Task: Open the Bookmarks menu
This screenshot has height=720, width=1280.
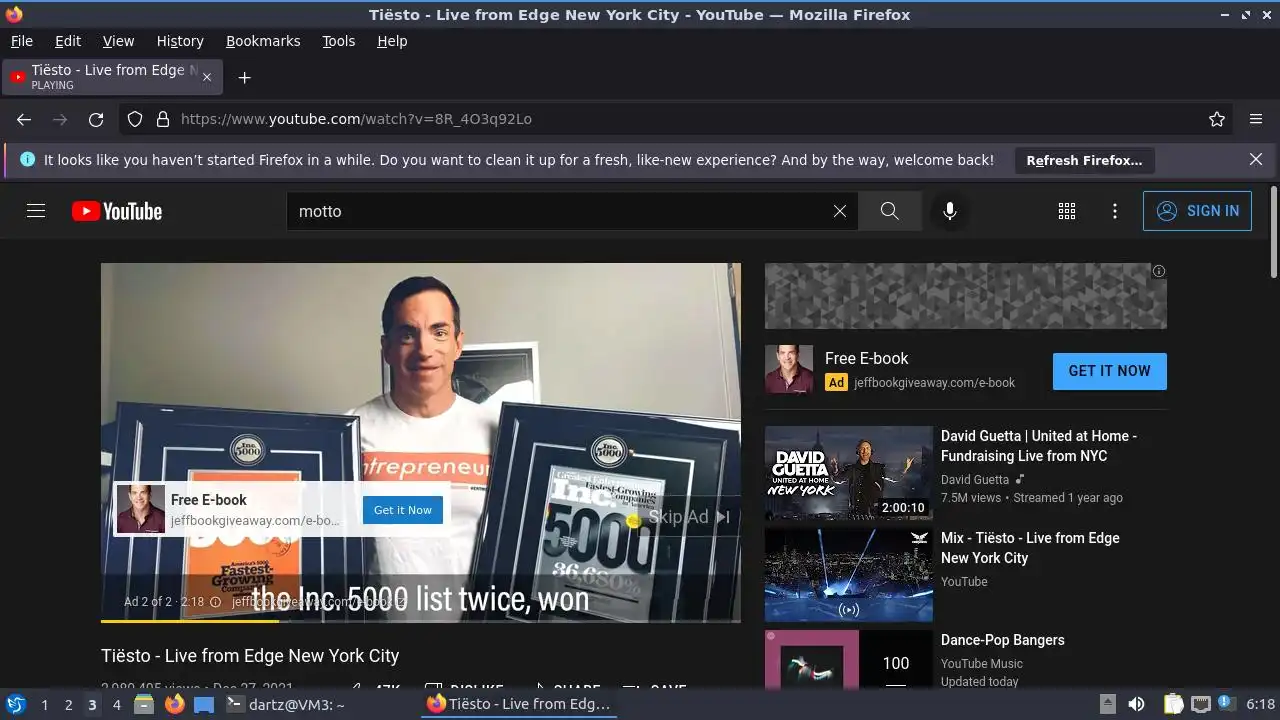Action: [x=263, y=41]
